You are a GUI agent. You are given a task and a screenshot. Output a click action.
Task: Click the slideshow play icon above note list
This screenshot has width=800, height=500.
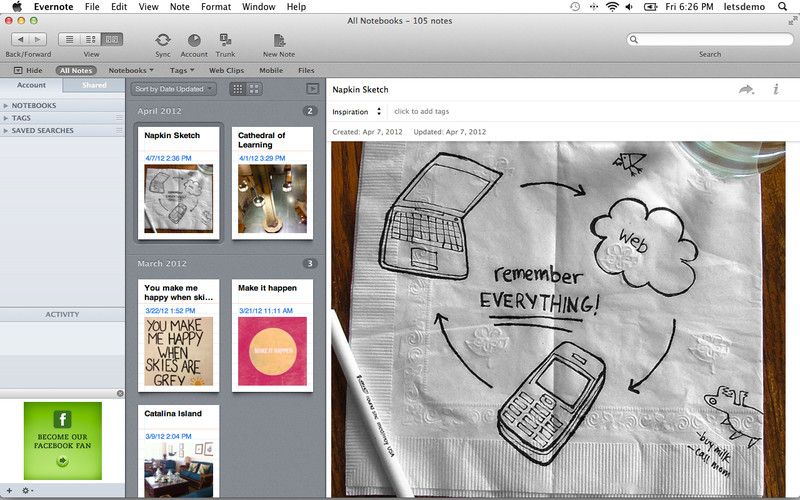click(x=312, y=89)
